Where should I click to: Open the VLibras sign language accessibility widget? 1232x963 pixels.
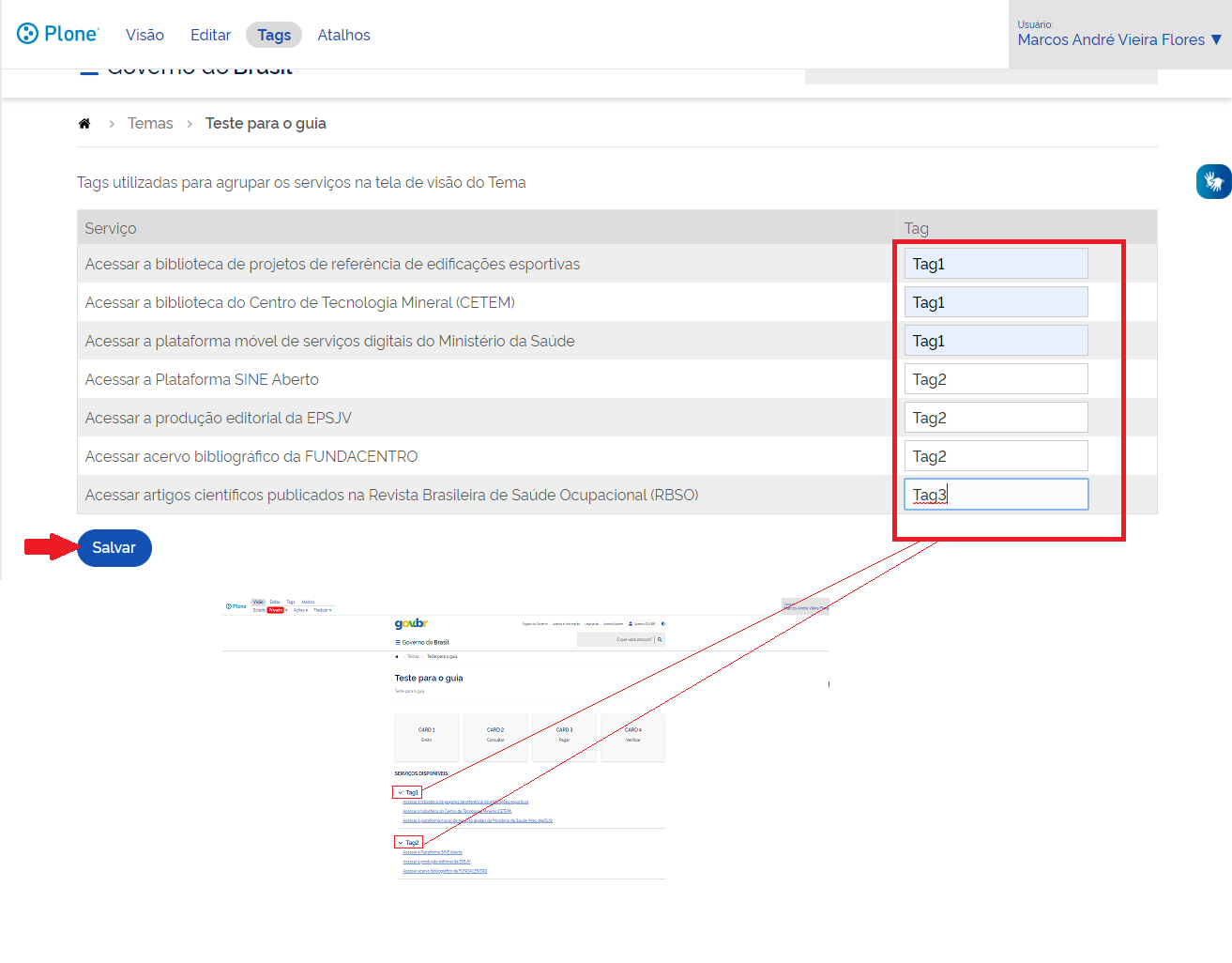click(1213, 181)
